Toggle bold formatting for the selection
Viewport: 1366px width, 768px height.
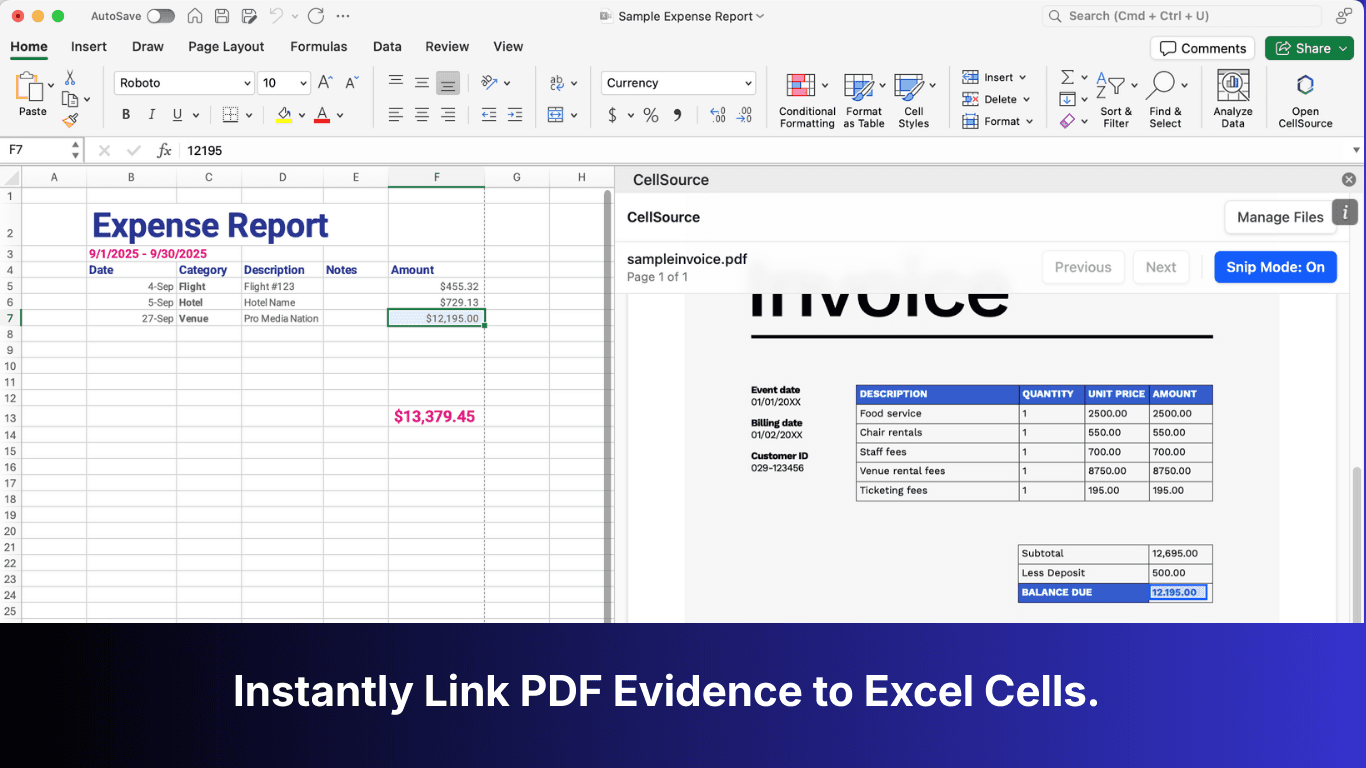pyautogui.click(x=125, y=115)
